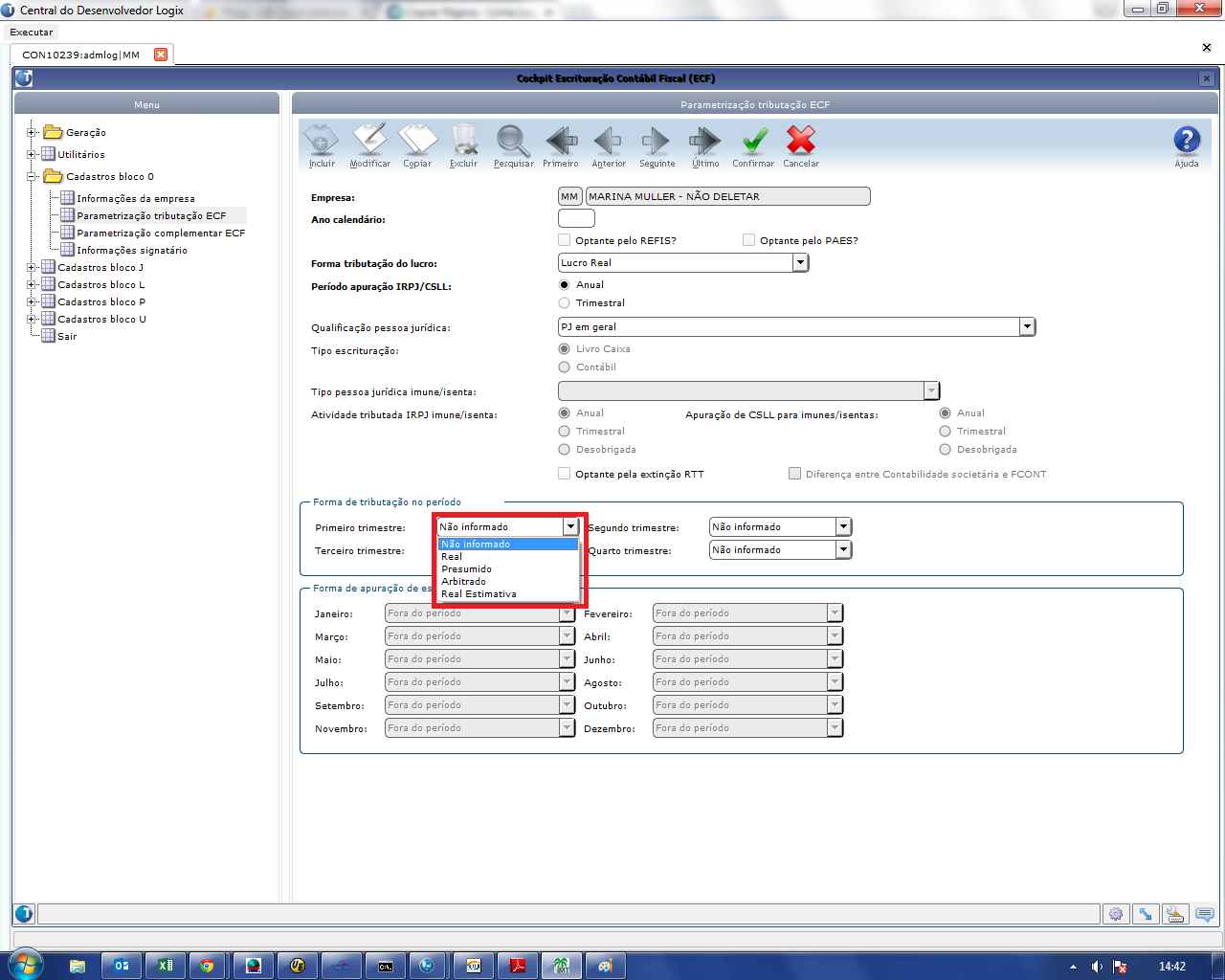Check Diferença entre Contabilidade societária e FCONT
The width and height of the screenshot is (1225, 980).
[x=795, y=474]
